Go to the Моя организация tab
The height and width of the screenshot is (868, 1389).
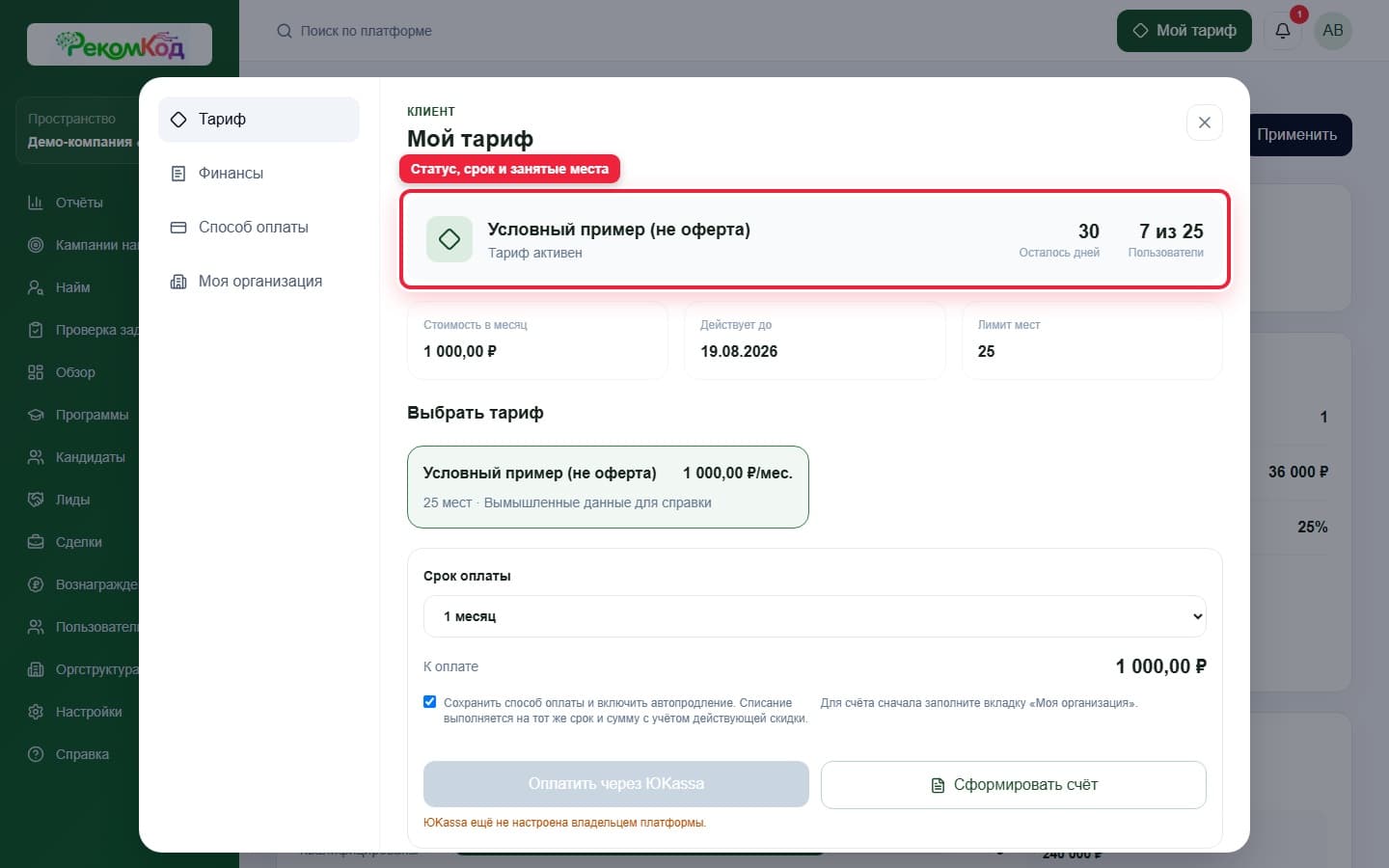tap(259, 282)
